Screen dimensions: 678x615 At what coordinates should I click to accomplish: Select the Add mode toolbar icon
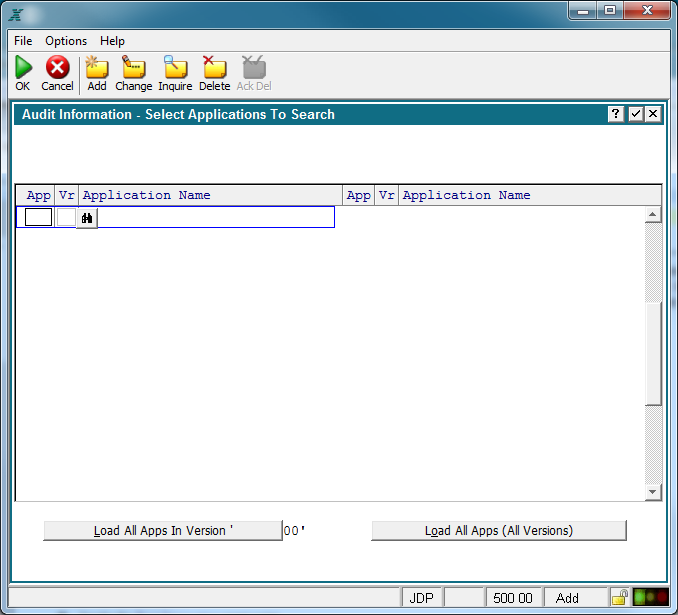[97, 67]
